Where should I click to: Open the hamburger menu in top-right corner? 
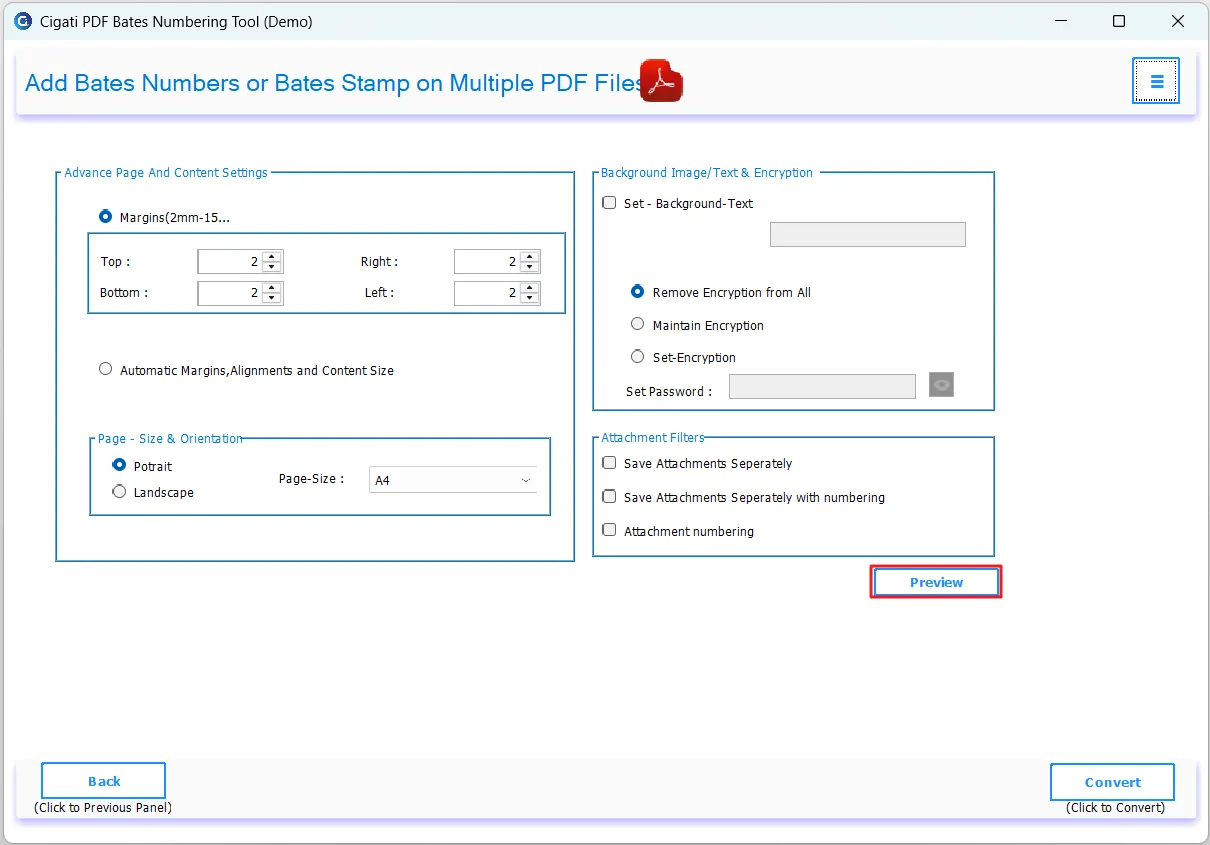(1156, 81)
